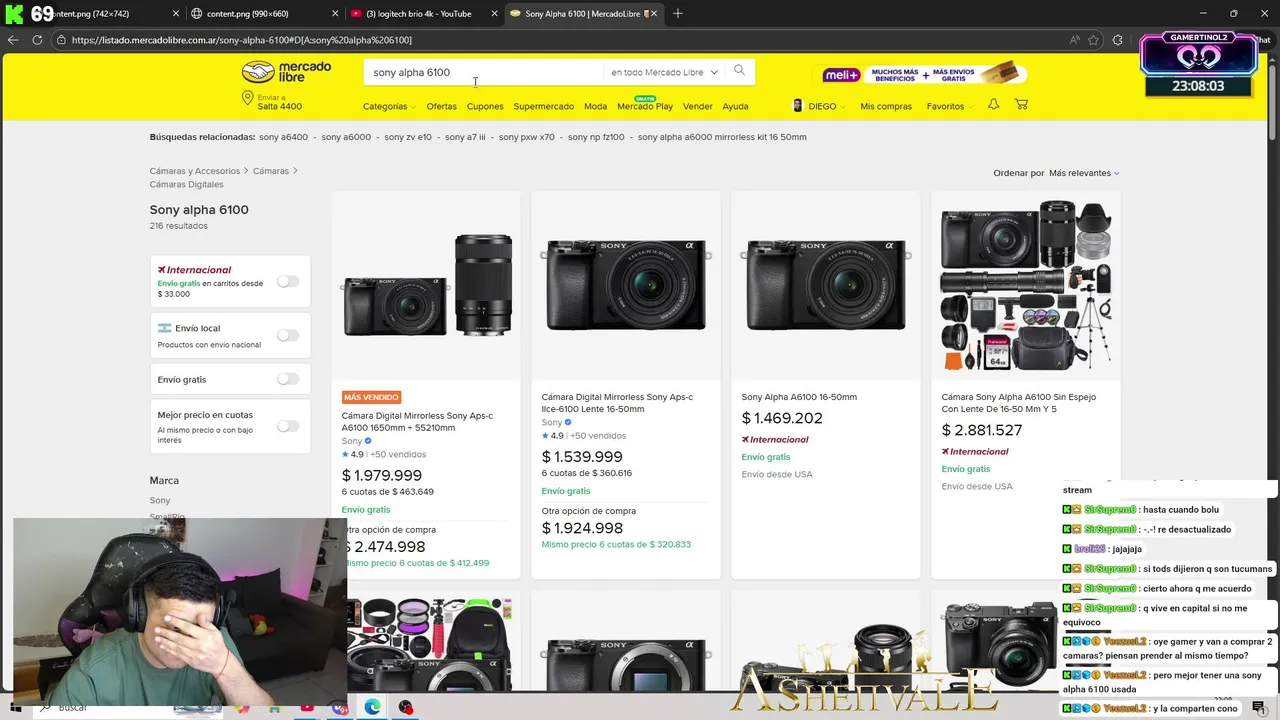Toggle the Envío local switch
This screenshot has height=720, width=1280.
288,335
